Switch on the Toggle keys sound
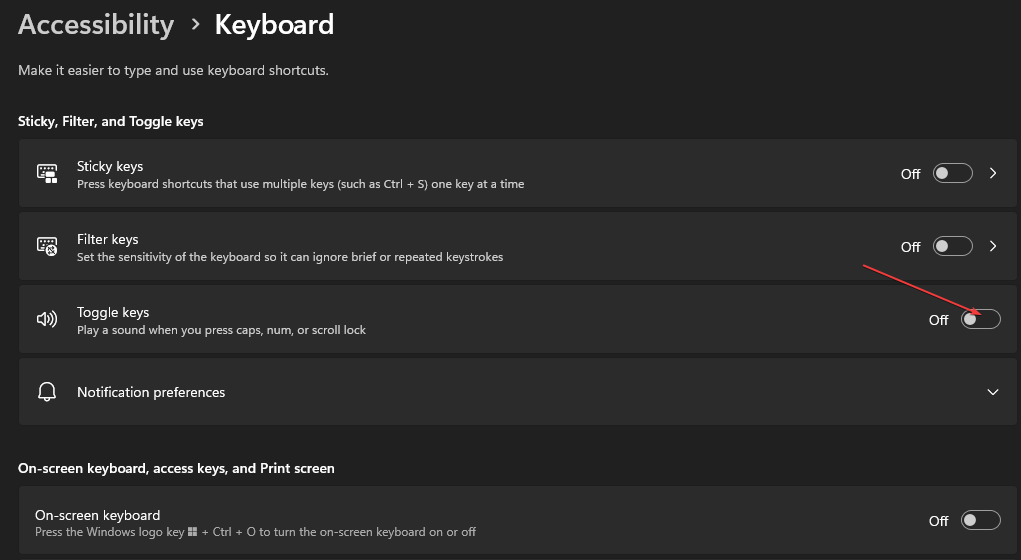 (980, 320)
